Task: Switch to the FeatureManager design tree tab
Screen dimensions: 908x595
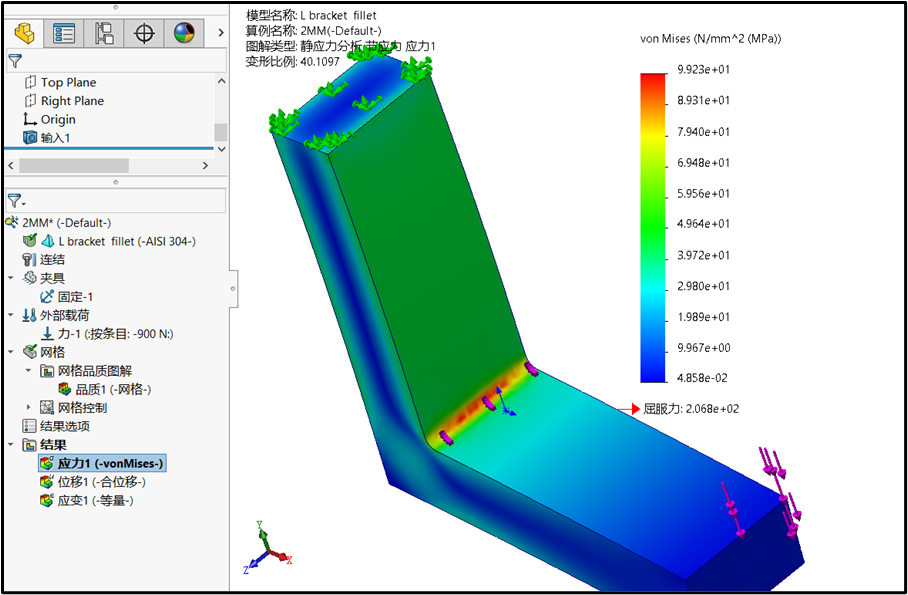Action: click(23, 33)
